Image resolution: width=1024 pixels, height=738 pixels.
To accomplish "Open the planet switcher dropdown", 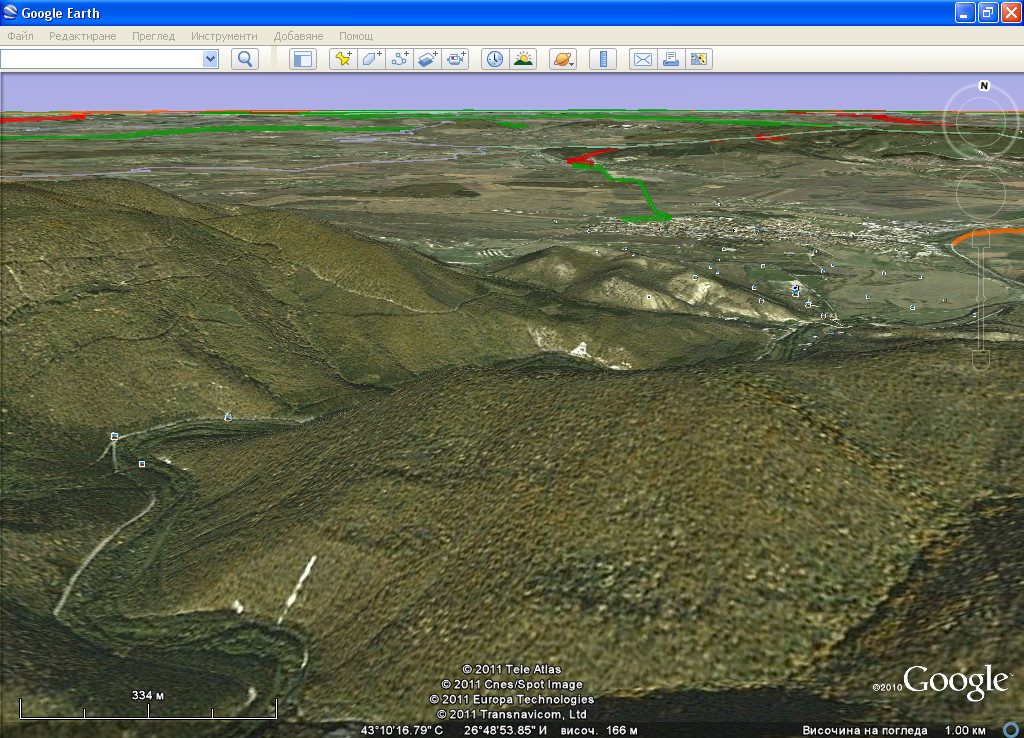I will pyautogui.click(x=563, y=59).
